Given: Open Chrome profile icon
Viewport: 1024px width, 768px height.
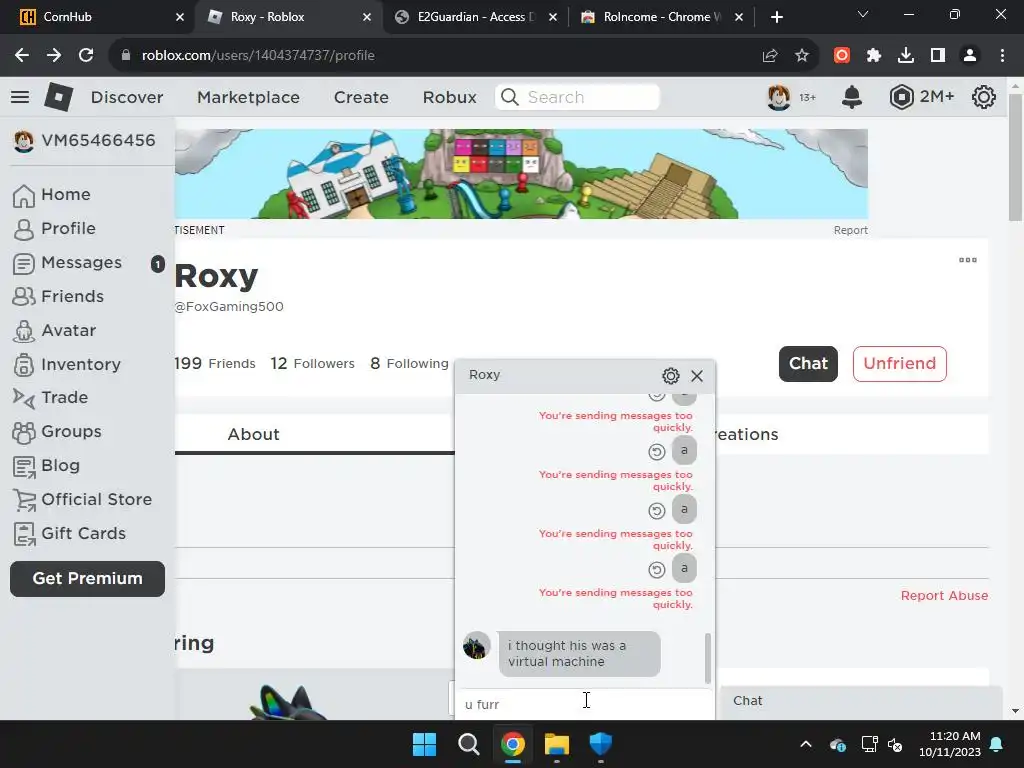Looking at the screenshot, I should (970, 56).
